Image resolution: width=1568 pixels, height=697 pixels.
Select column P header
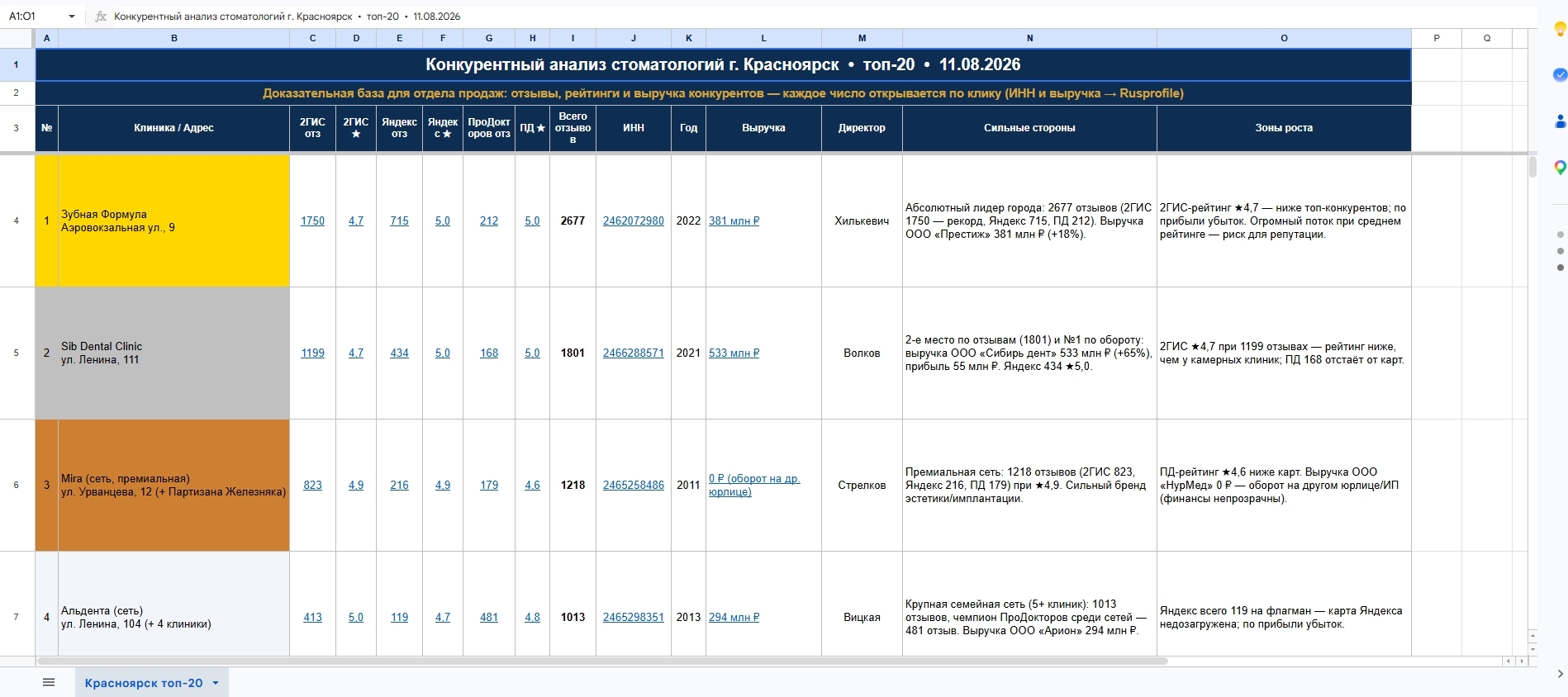1437,38
